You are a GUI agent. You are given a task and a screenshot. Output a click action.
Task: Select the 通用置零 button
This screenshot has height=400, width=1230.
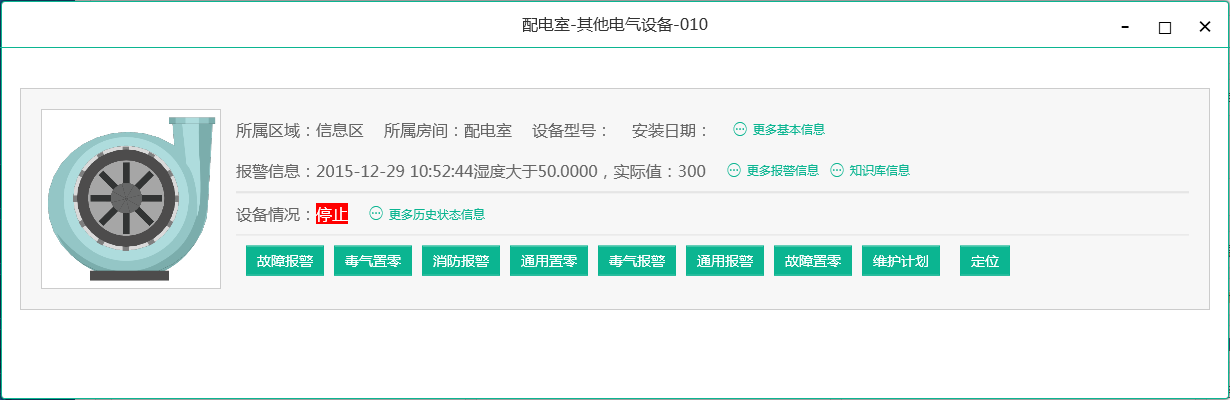549,262
